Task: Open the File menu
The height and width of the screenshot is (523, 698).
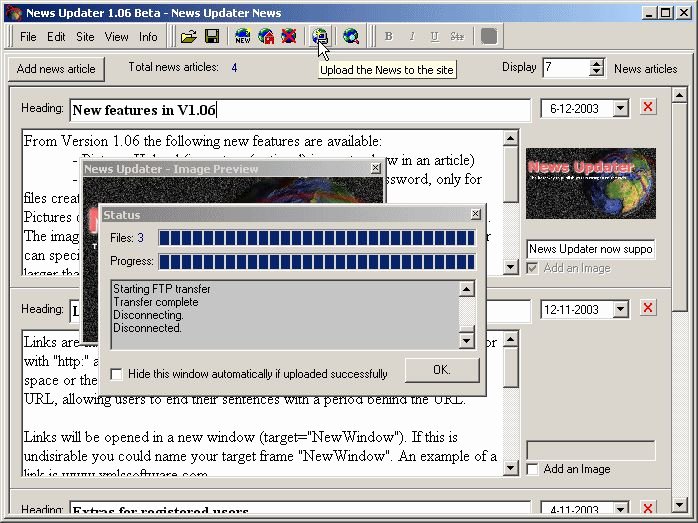Action: [x=28, y=36]
